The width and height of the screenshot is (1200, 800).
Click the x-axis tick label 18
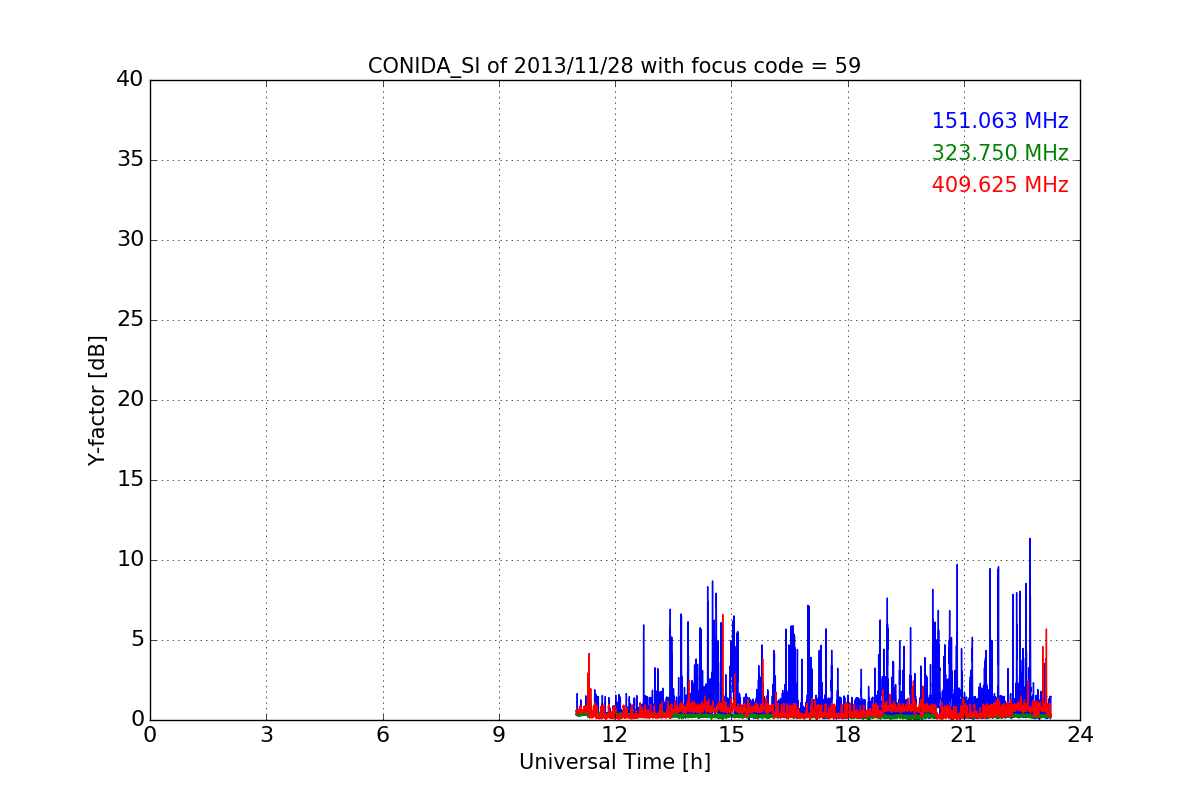click(x=848, y=735)
